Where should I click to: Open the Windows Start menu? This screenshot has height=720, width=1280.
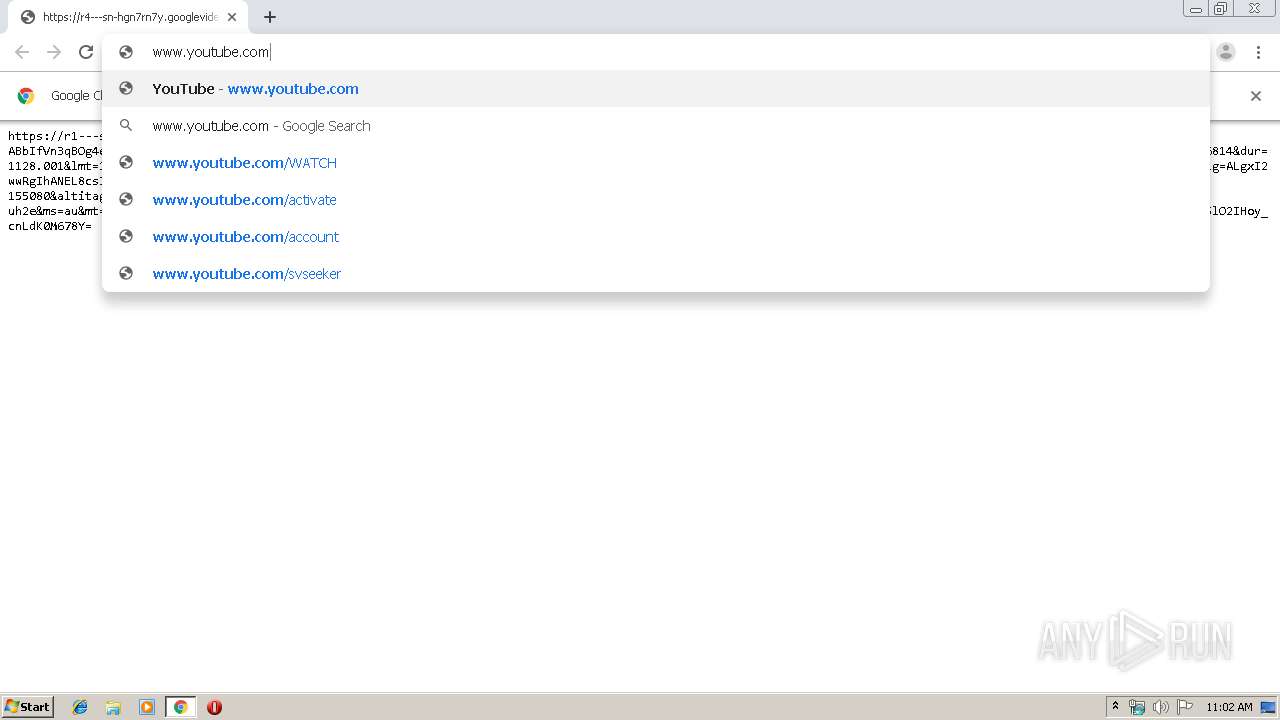(27, 707)
